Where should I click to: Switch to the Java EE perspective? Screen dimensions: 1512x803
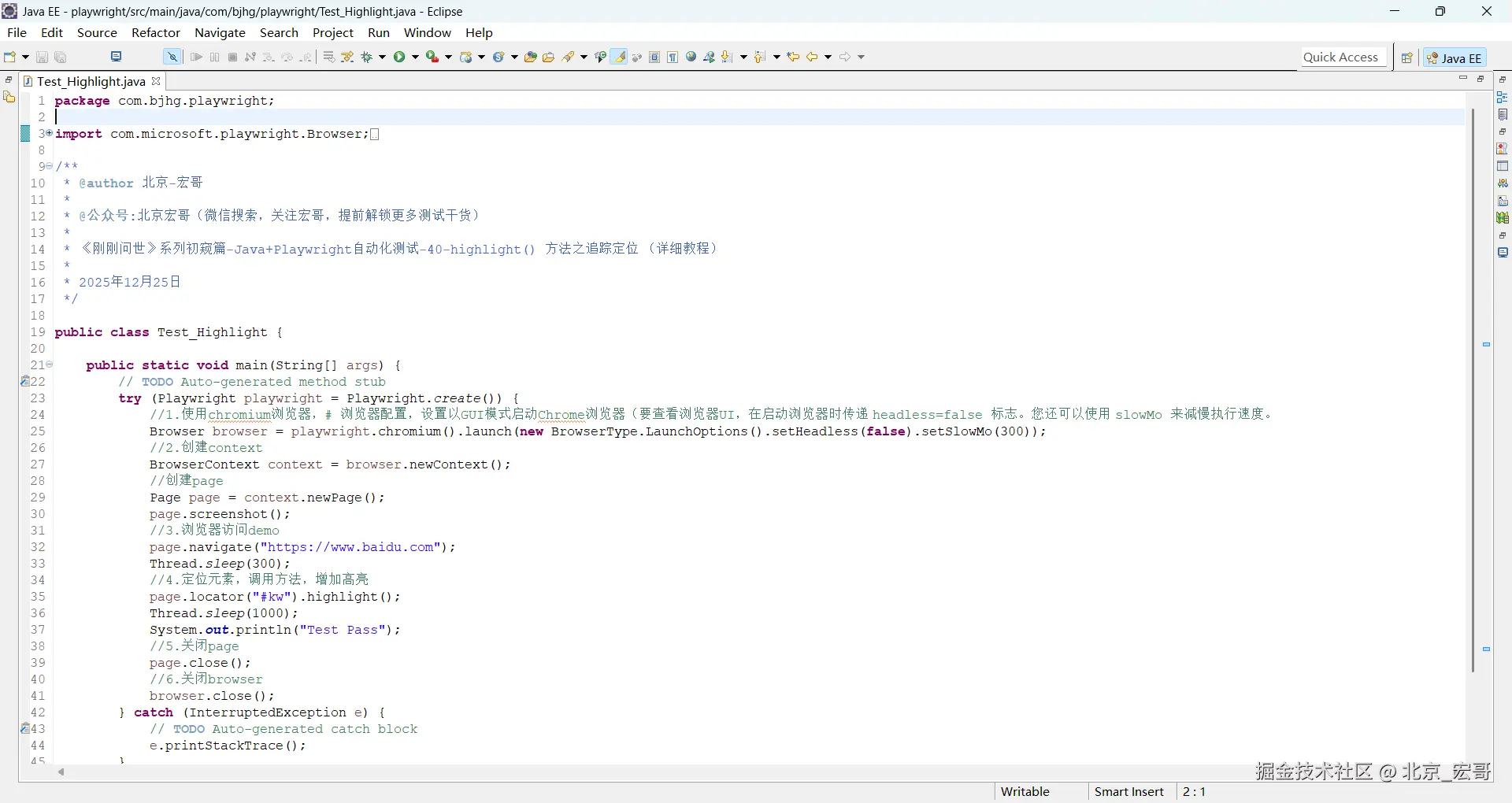point(1455,57)
